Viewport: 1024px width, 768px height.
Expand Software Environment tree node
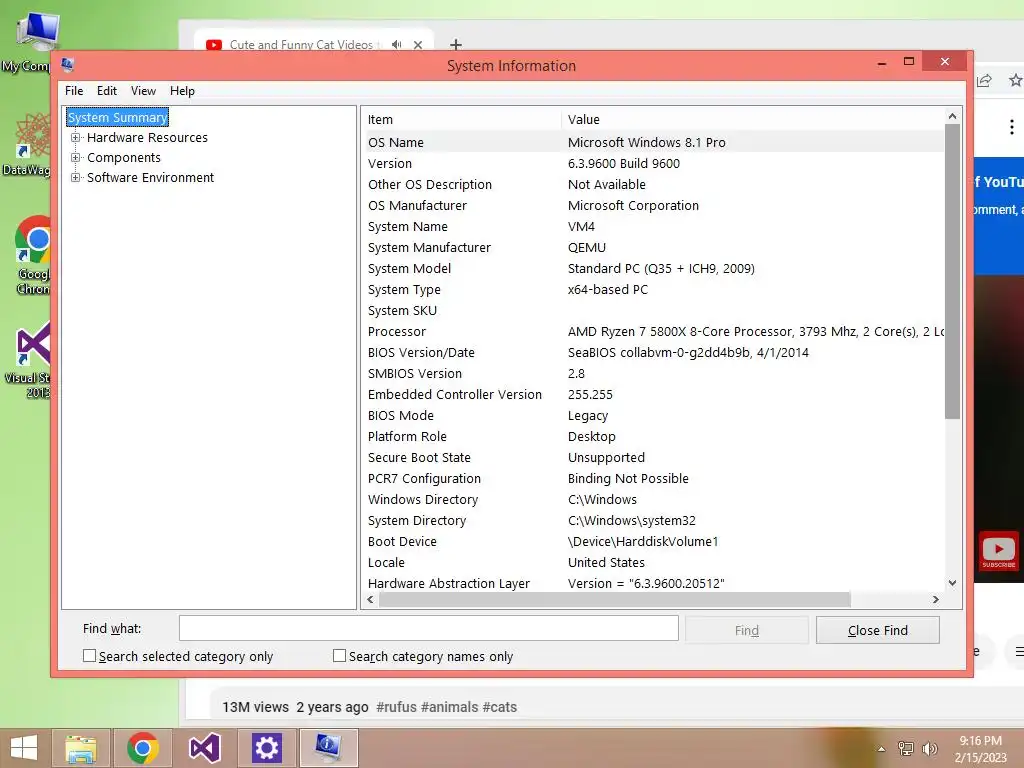pos(76,178)
